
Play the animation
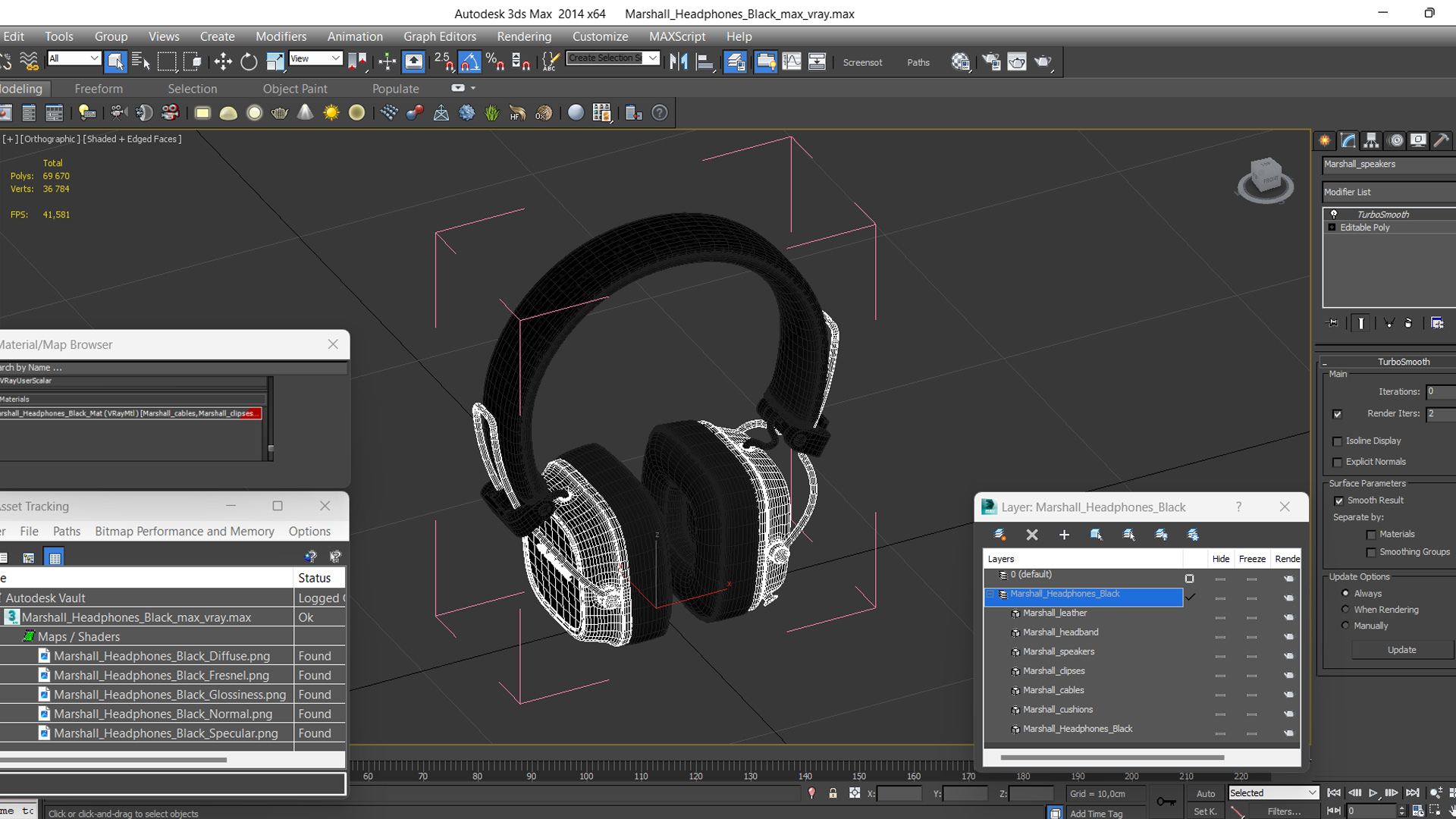point(1373,793)
